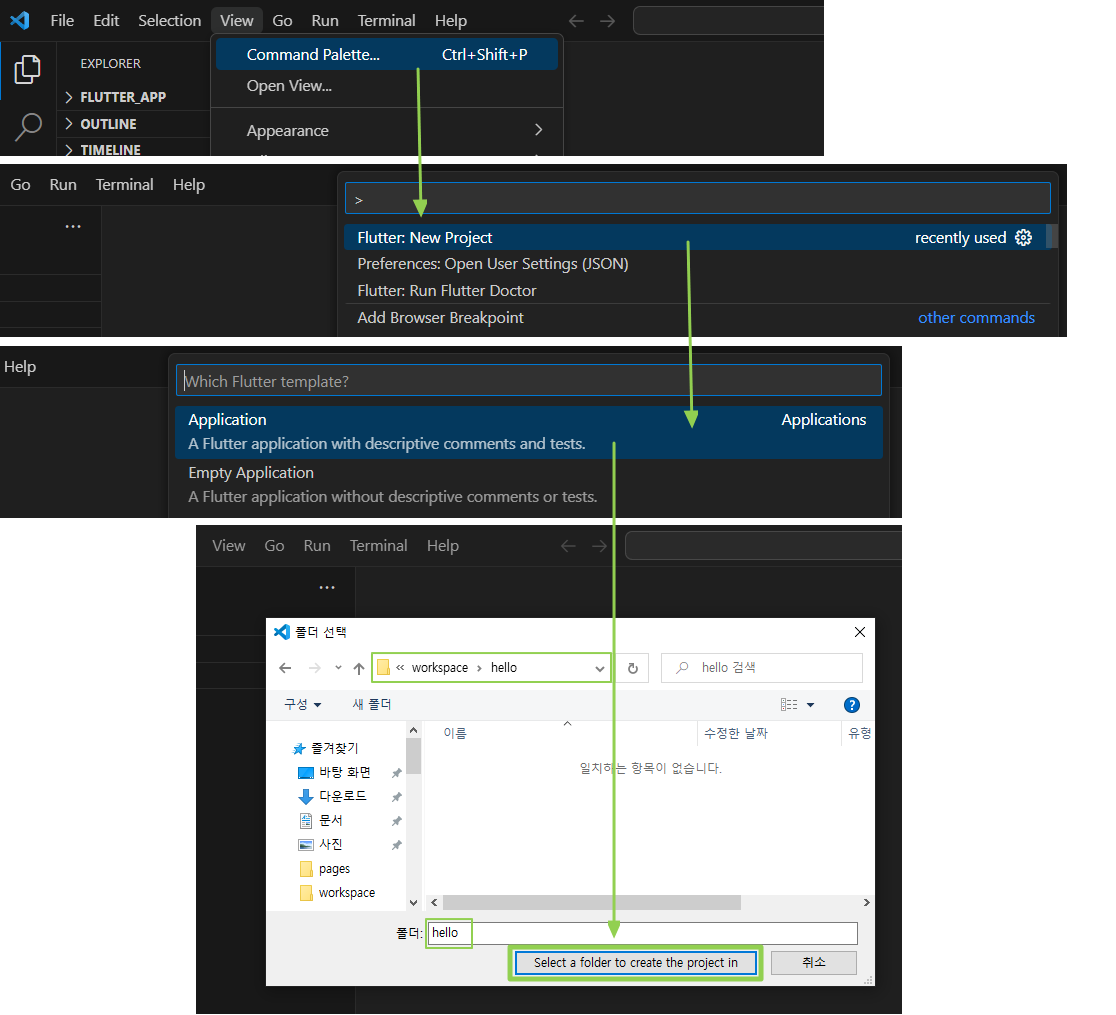The width and height of the screenshot is (1116, 1015).
Task: Open recent locations dropdown in dialog
Action: point(338,668)
